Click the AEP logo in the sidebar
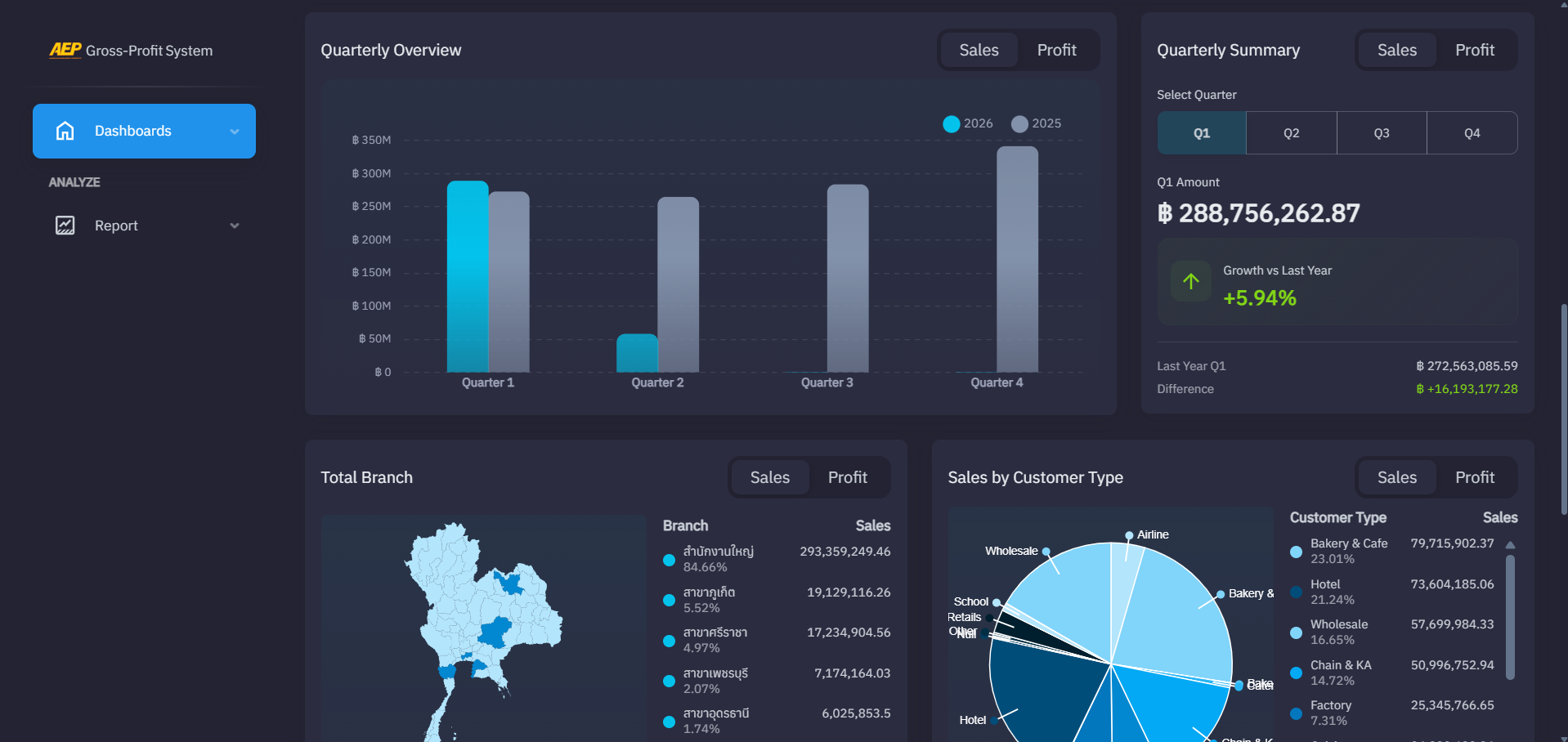Image resolution: width=1568 pixels, height=742 pixels. click(65, 50)
